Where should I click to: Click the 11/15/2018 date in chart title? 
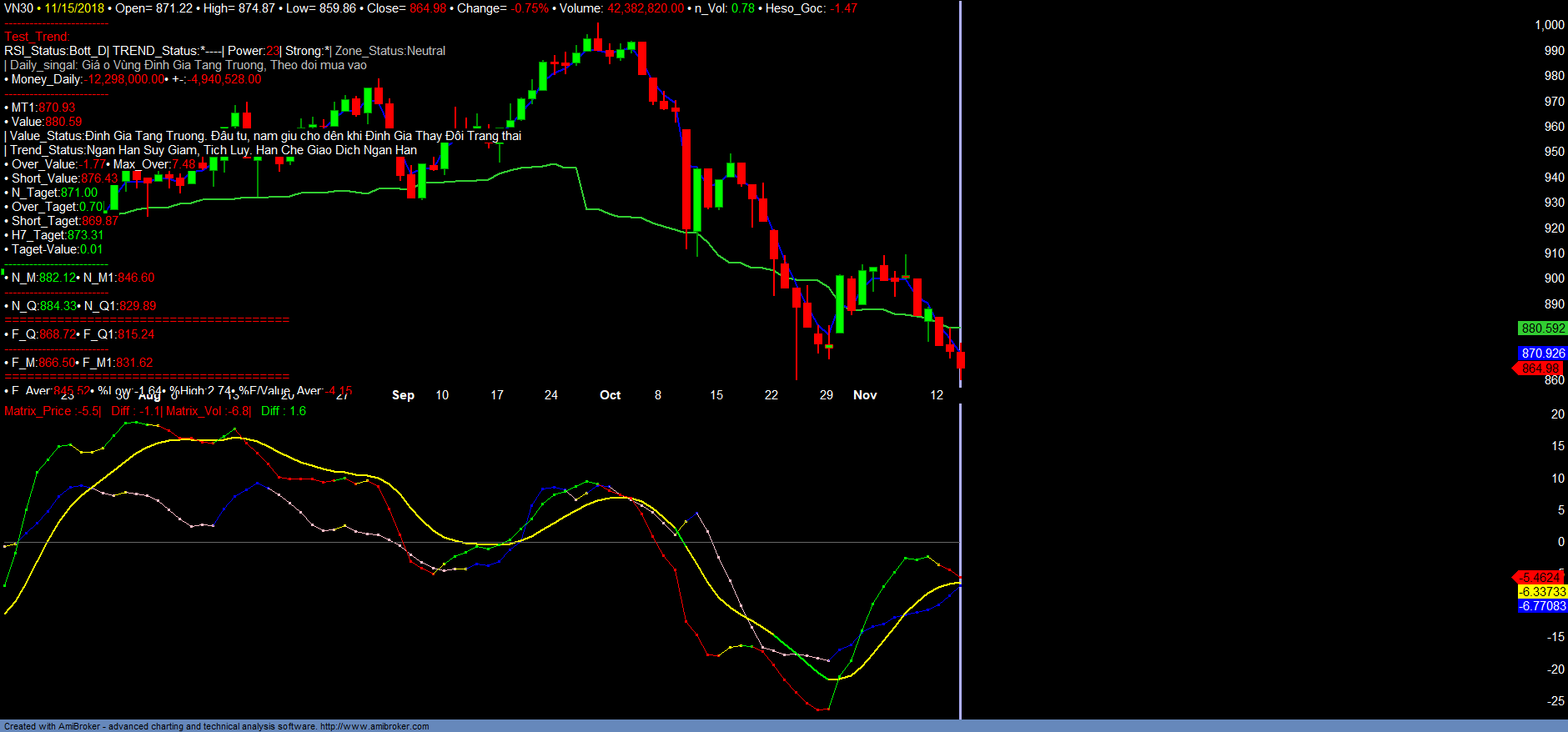coord(74,8)
